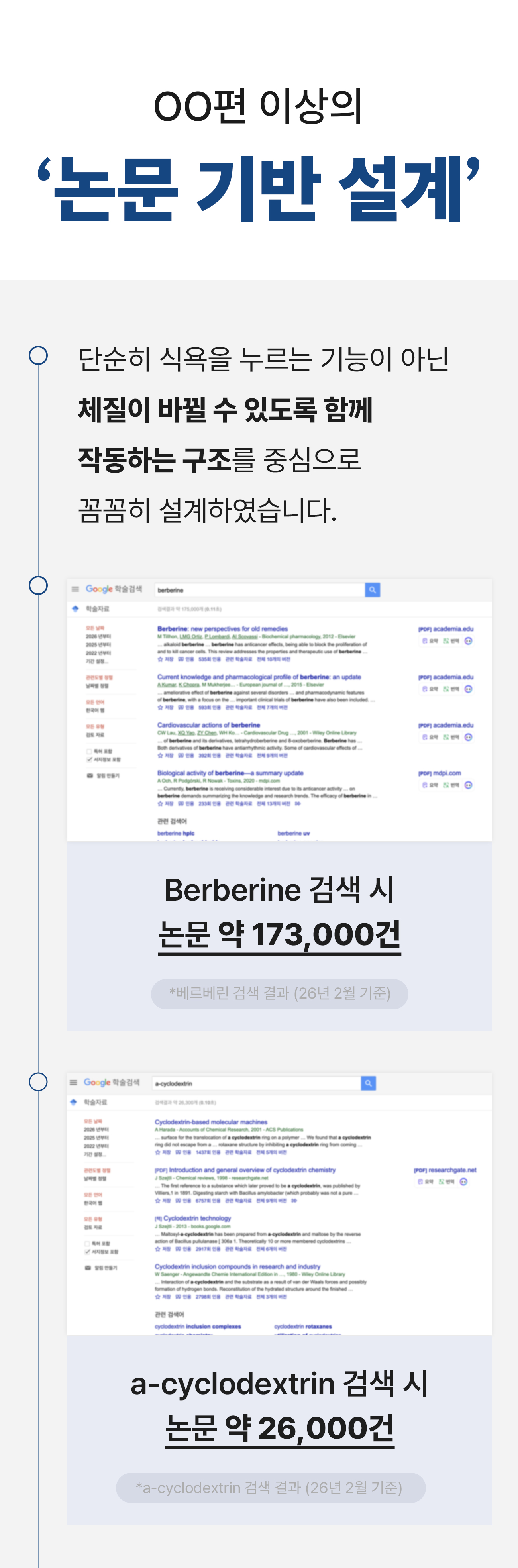Screen dimensions: 518x1568
Task: Click save star under 'Berberine: new perspectives' result
Action: coord(161,659)
